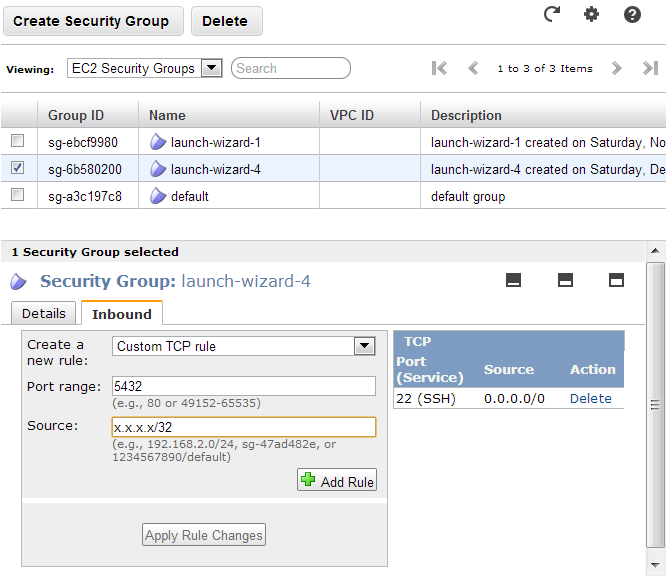The height and width of the screenshot is (584, 671).
Task: Click Create Security Group button
Action: [x=93, y=21]
